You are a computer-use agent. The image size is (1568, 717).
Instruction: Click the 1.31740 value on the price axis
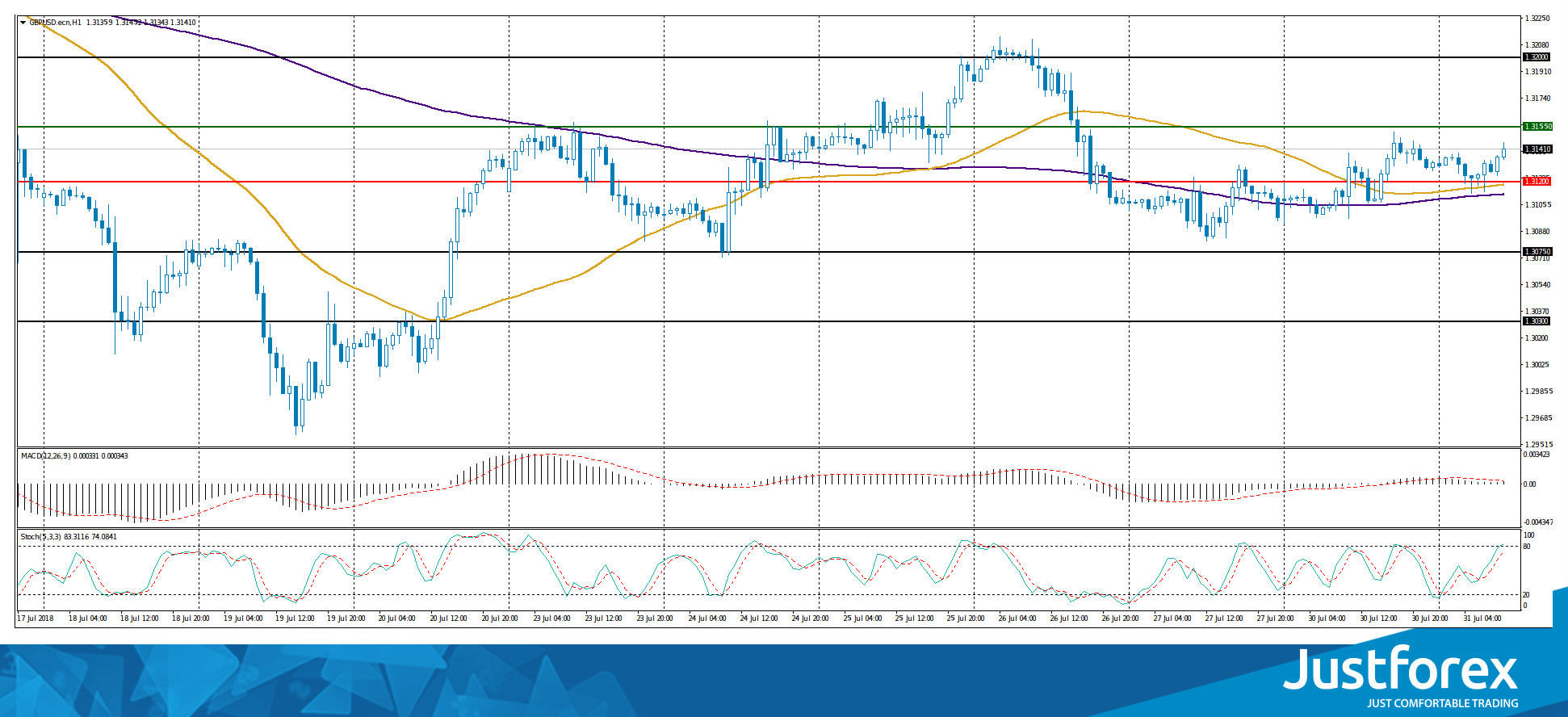(1537, 99)
